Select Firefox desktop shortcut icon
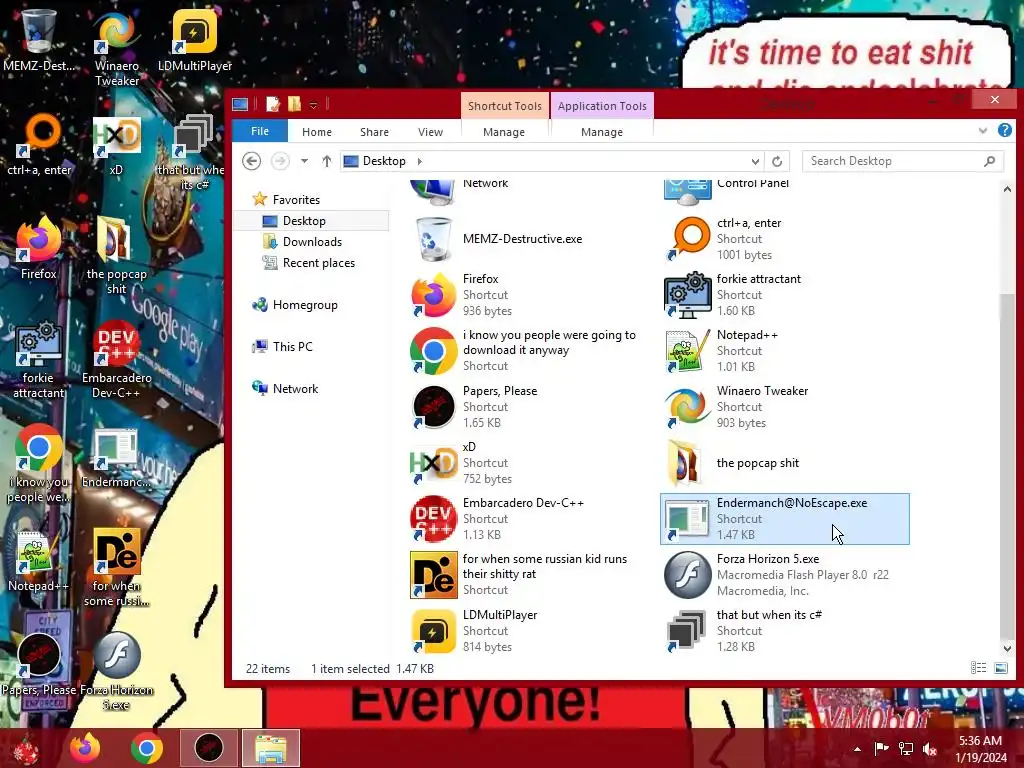This screenshot has height=768, width=1024. click(x=39, y=248)
